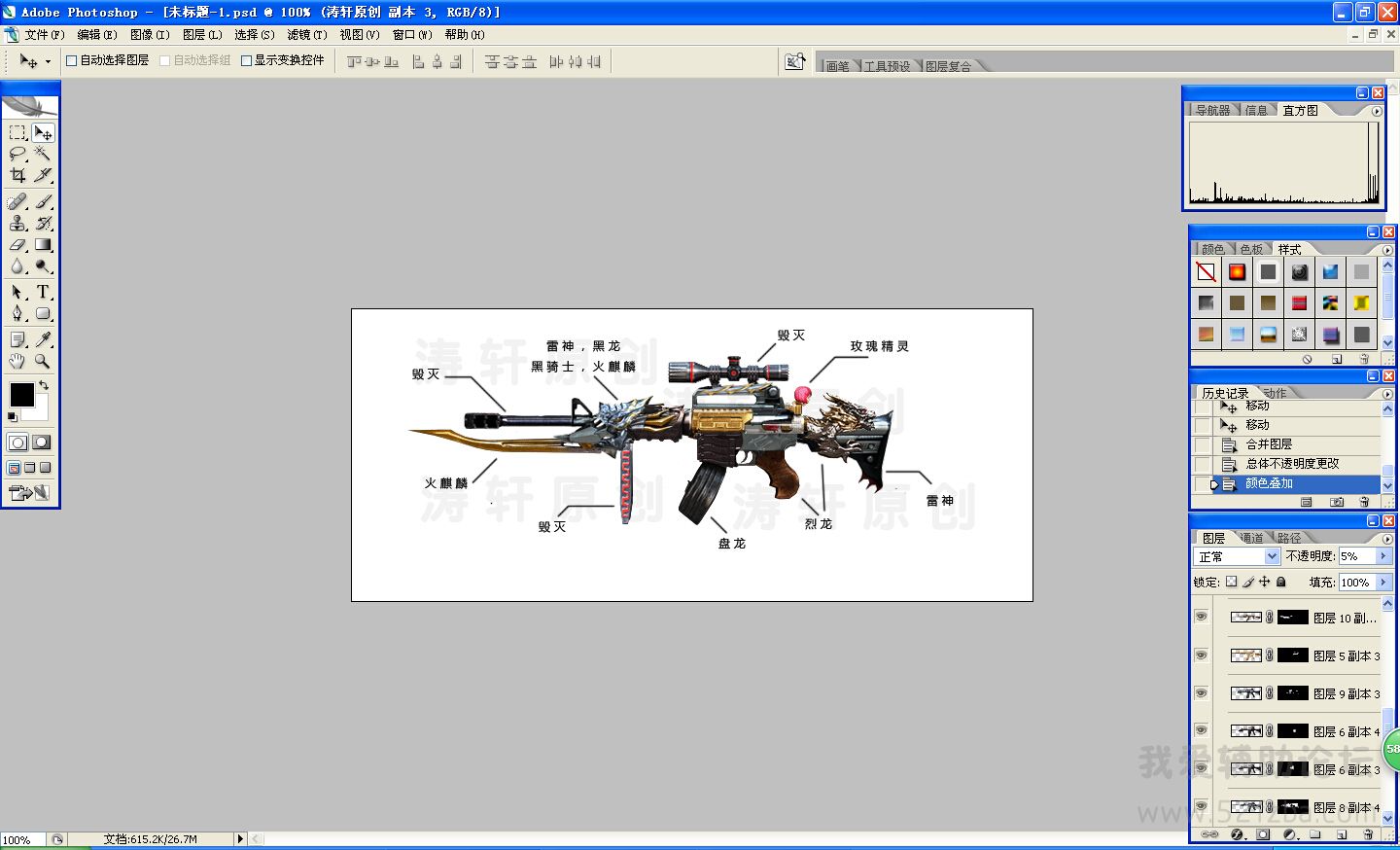Screen dimensions: 1400x850
Task: Select the Eyedropper tool
Action: pos(43,339)
